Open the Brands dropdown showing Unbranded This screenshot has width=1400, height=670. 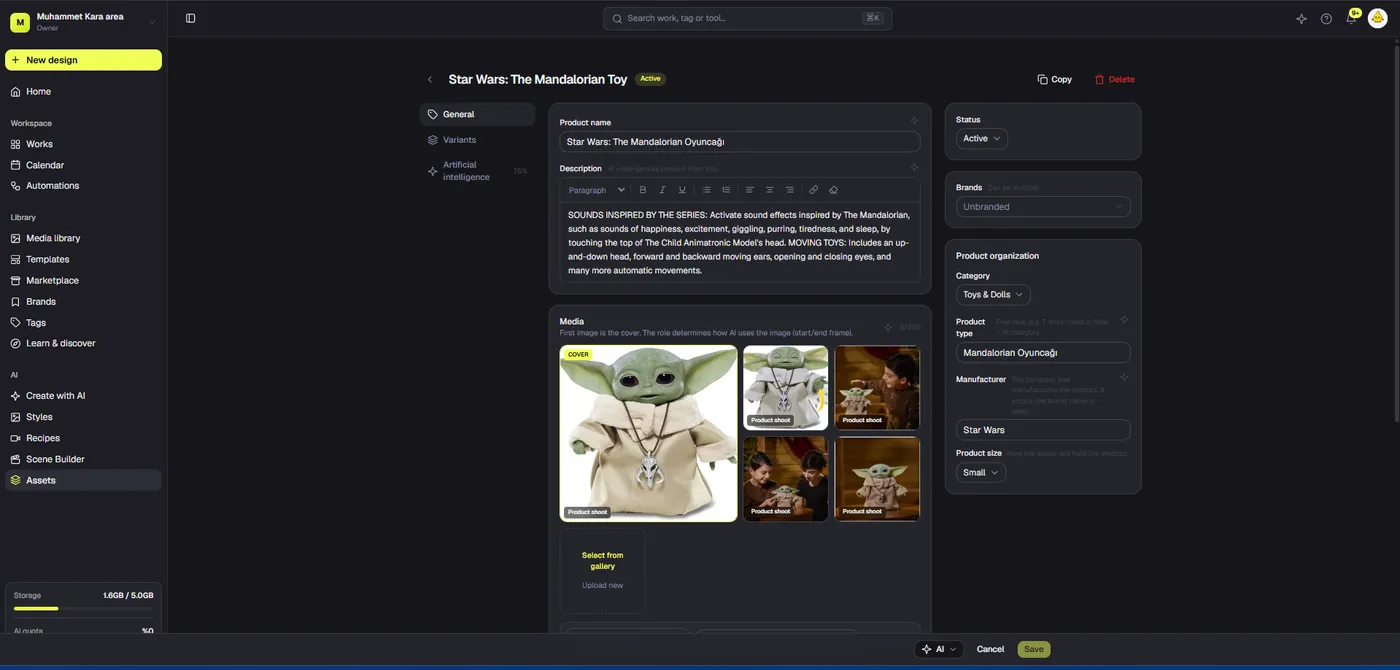pos(1043,207)
